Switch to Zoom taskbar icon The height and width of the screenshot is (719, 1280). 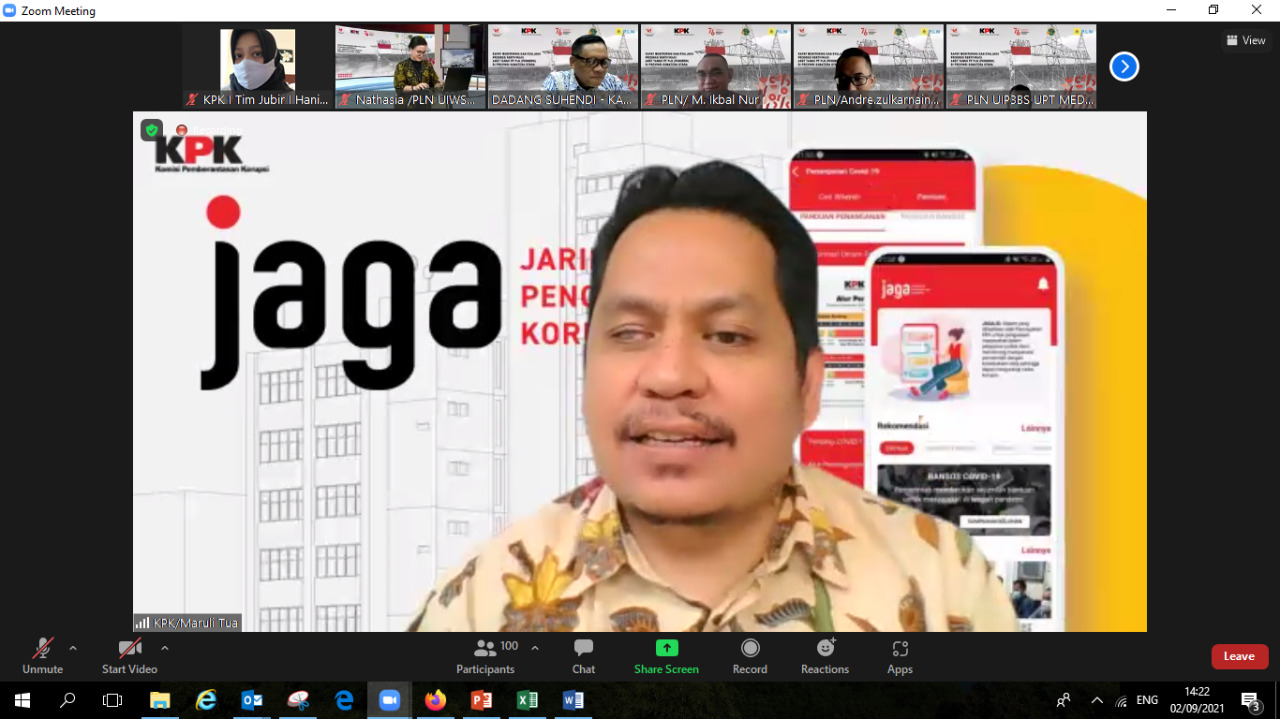click(389, 700)
